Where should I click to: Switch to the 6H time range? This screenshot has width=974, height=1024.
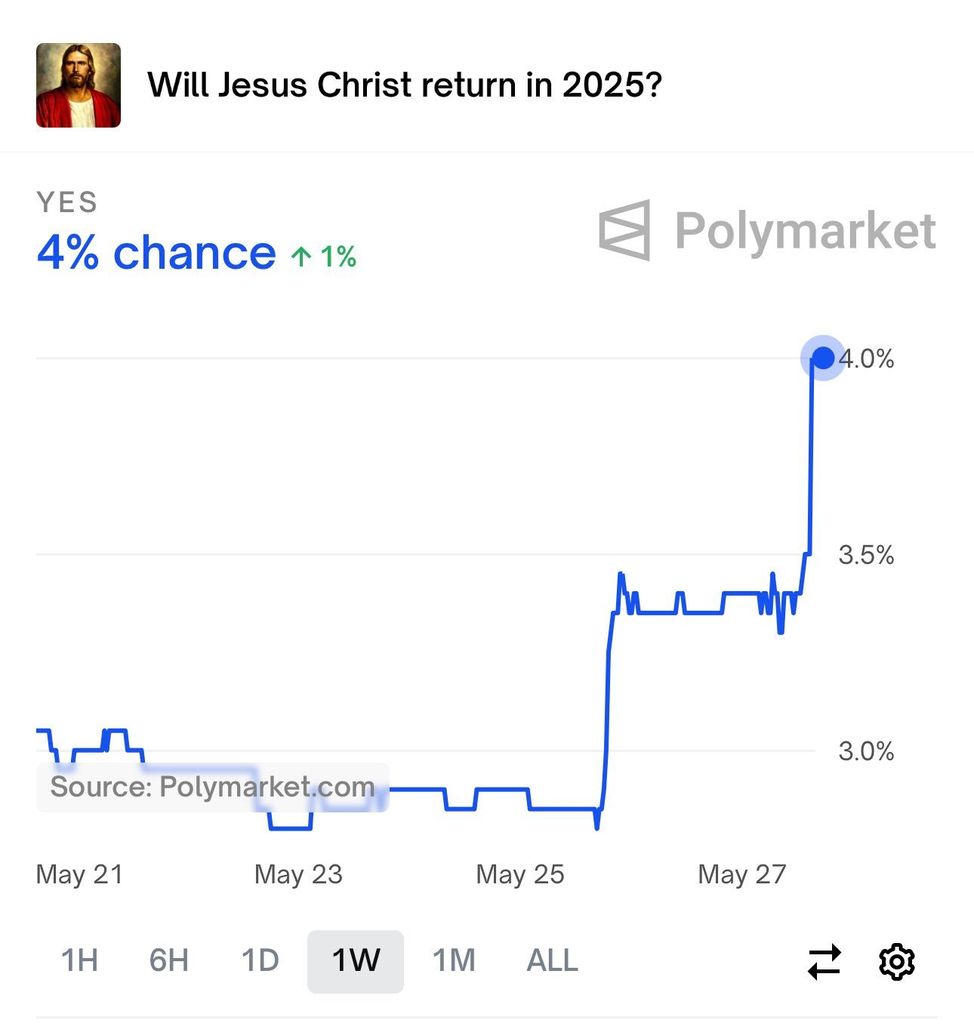(169, 961)
